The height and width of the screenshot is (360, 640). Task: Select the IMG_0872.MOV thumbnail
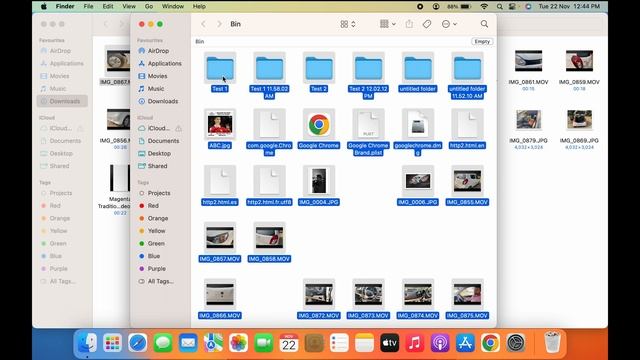click(x=319, y=294)
